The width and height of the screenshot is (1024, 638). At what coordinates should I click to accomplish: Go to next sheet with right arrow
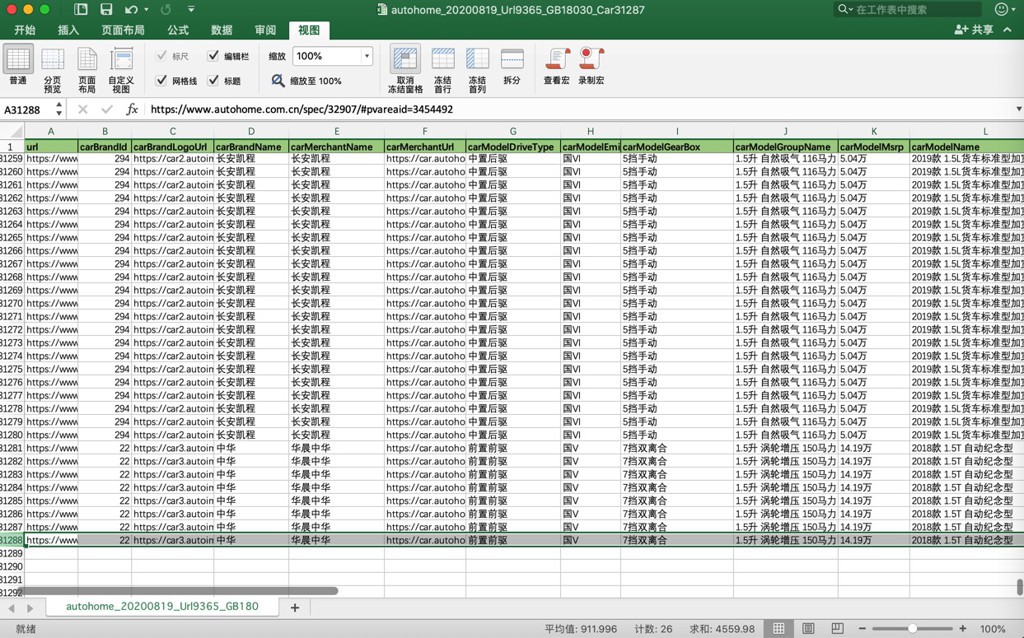30,608
